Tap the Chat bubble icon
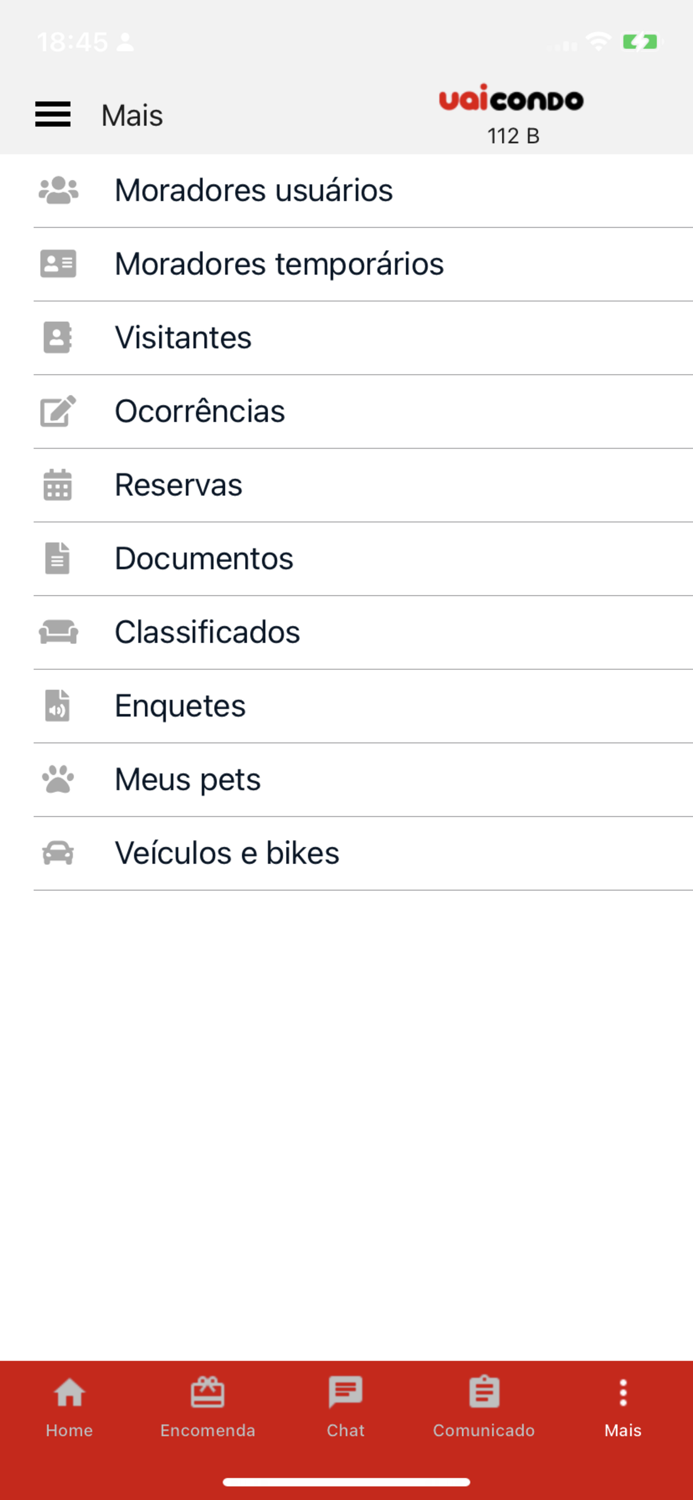 [345, 1390]
